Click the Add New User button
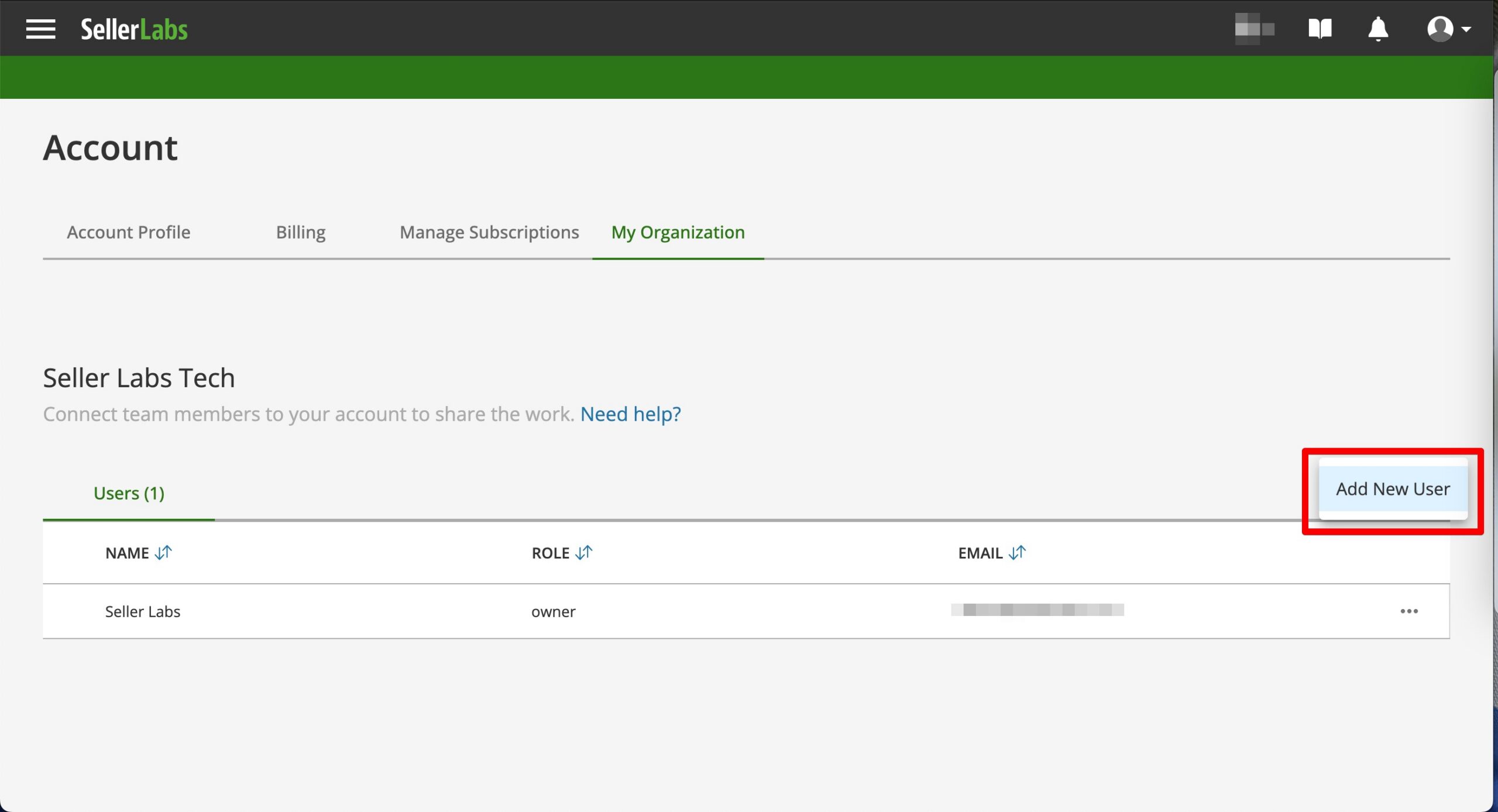Screen dimensions: 1498x812 point(1393,488)
